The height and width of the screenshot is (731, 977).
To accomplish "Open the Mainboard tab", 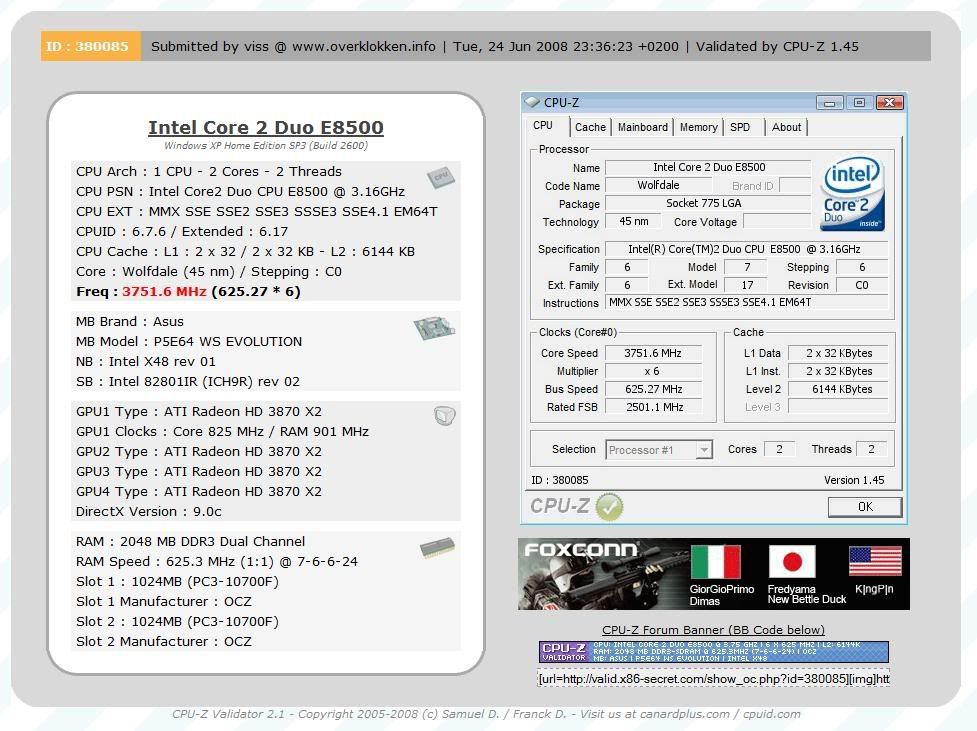I will (x=642, y=127).
